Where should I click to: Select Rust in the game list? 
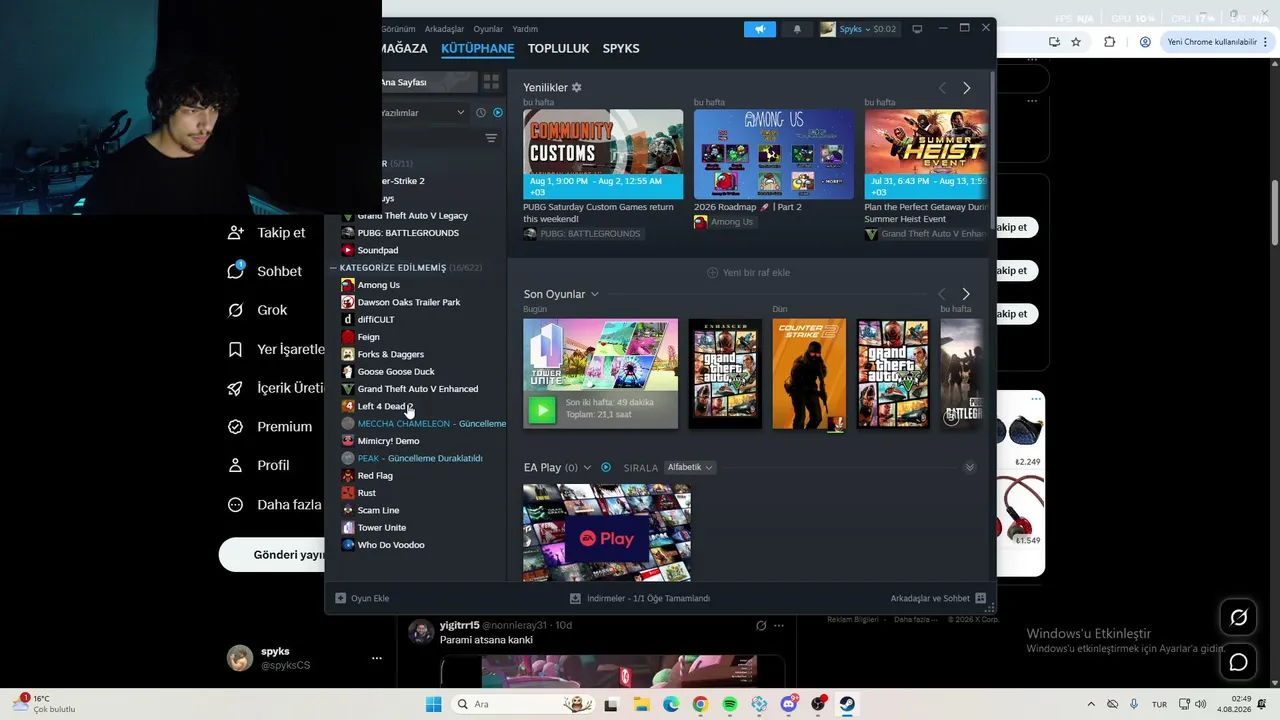(x=366, y=493)
